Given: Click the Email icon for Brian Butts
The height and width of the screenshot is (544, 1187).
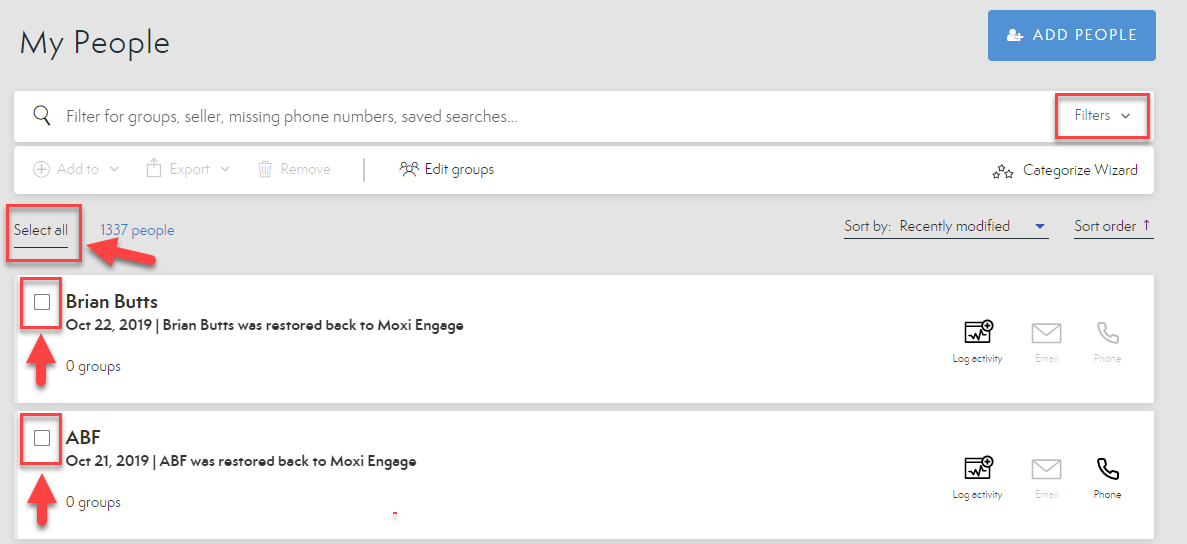Looking at the screenshot, I should point(1046,333).
